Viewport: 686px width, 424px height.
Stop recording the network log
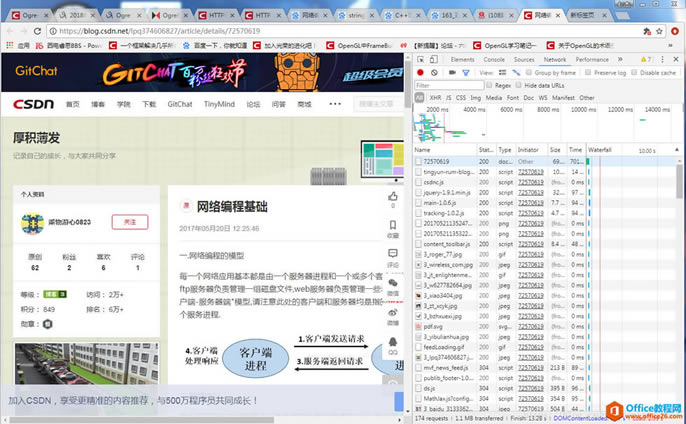click(420, 72)
